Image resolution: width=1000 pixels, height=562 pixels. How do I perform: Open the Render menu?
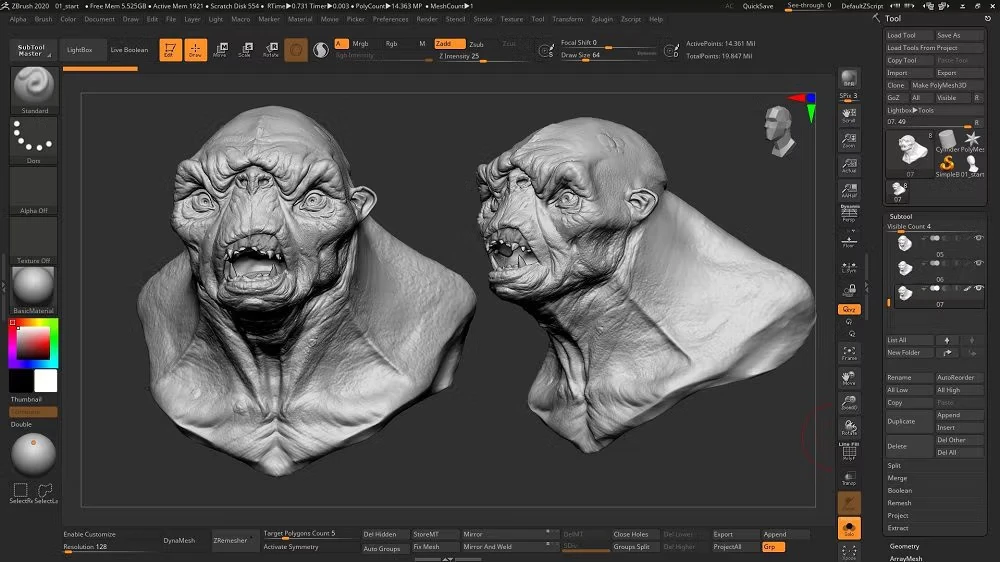pos(427,19)
